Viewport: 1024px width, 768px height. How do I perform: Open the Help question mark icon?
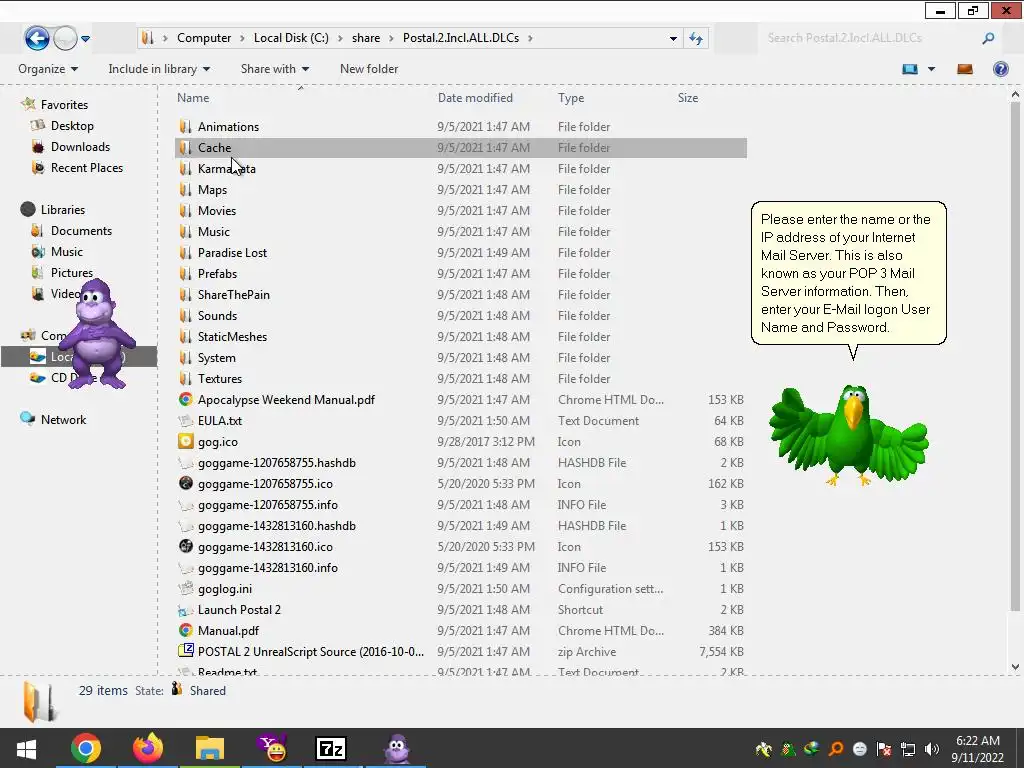point(1000,69)
